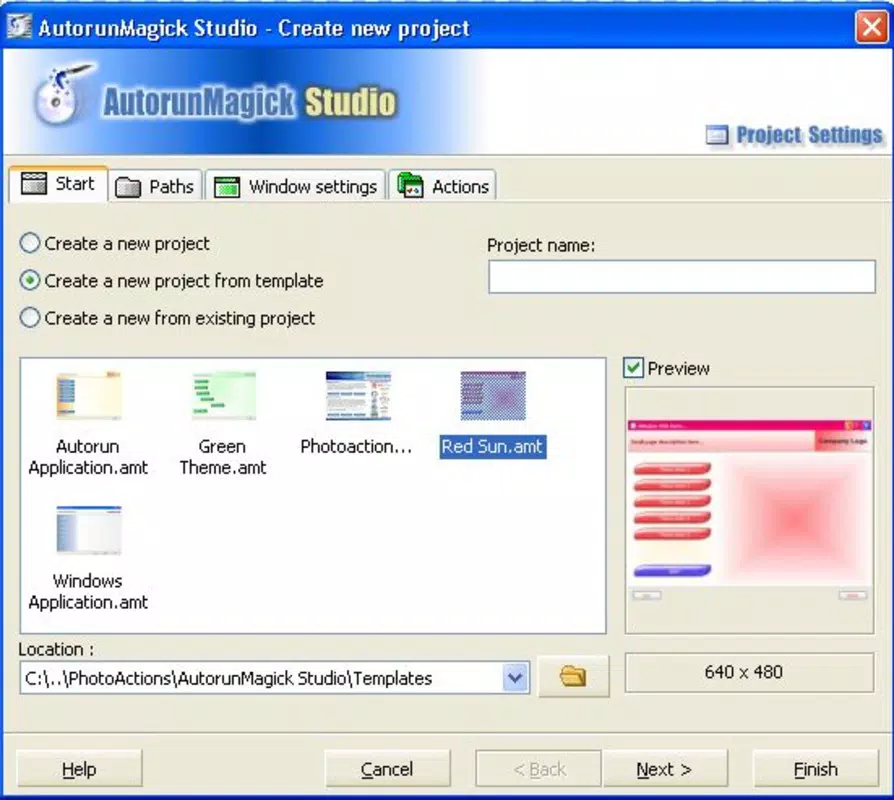Viewport: 894px width, 800px height.
Task: Pick the Windows Application.amt template icon
Action: pos(88,530)
